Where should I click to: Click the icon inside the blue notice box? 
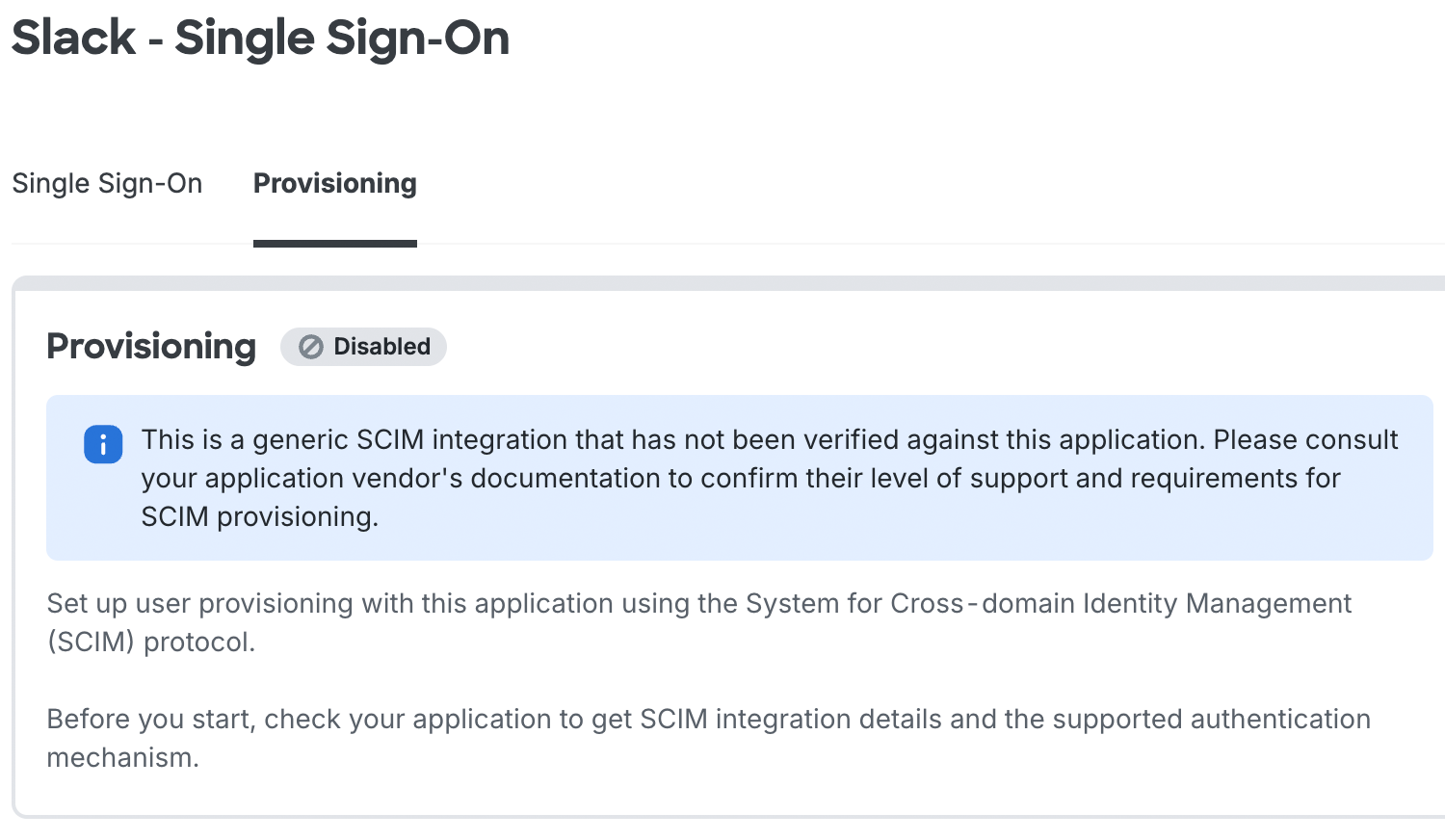coord(103,444)
